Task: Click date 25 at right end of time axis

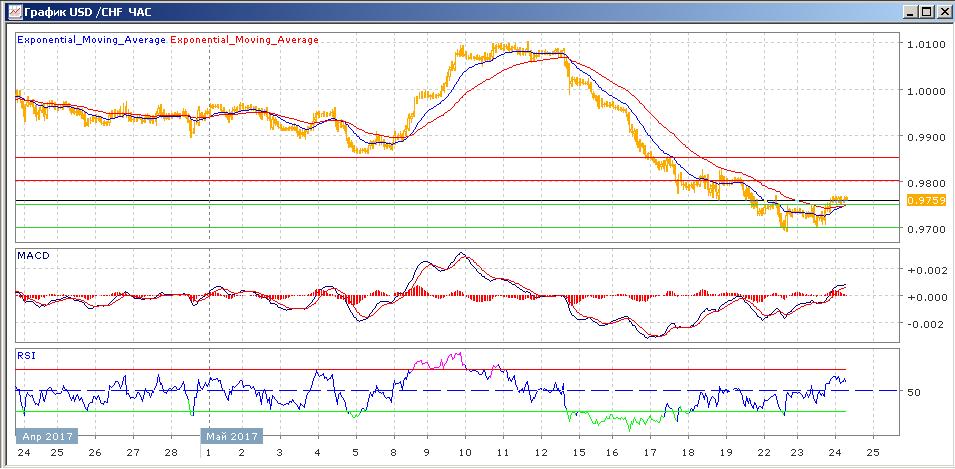Action: pyautogui.click(x=871, y=451)
